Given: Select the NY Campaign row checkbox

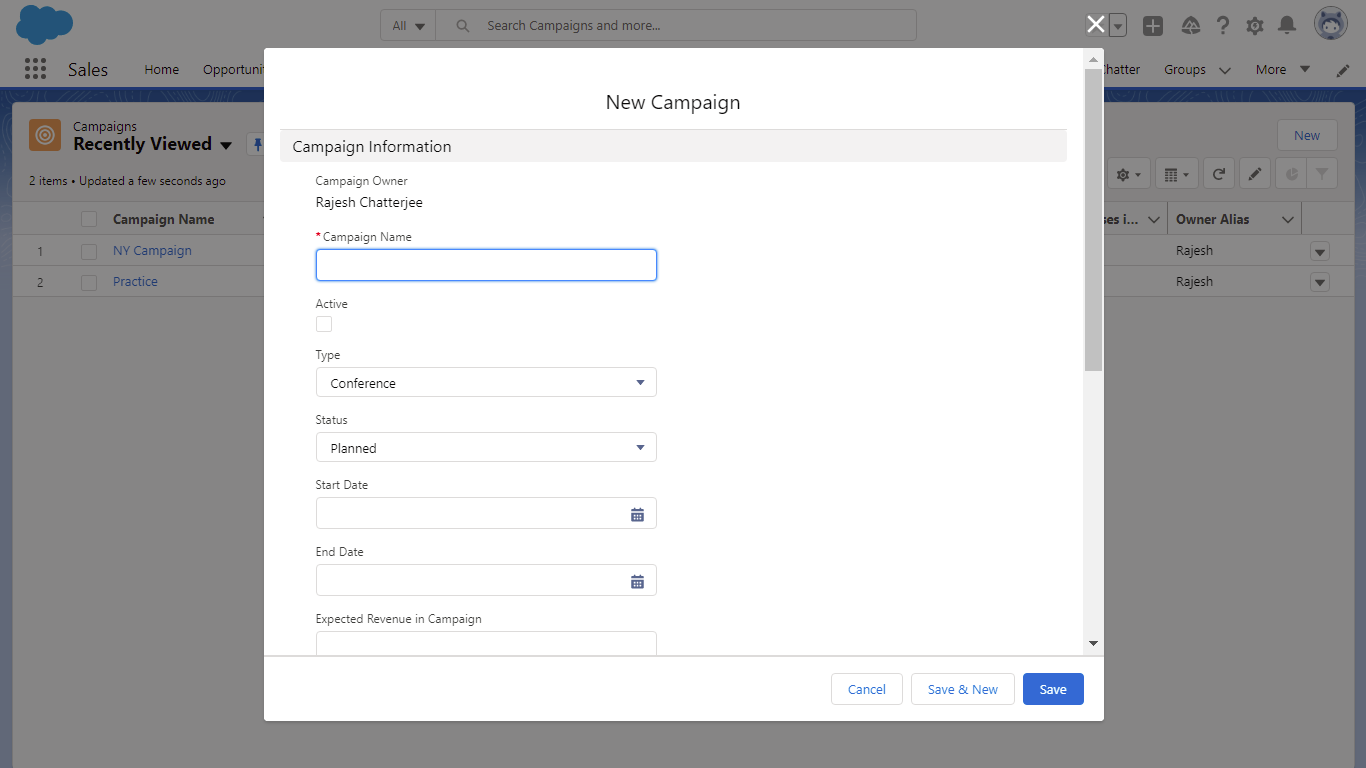Looking at the screenshot, I should click(x=89, y=251).
